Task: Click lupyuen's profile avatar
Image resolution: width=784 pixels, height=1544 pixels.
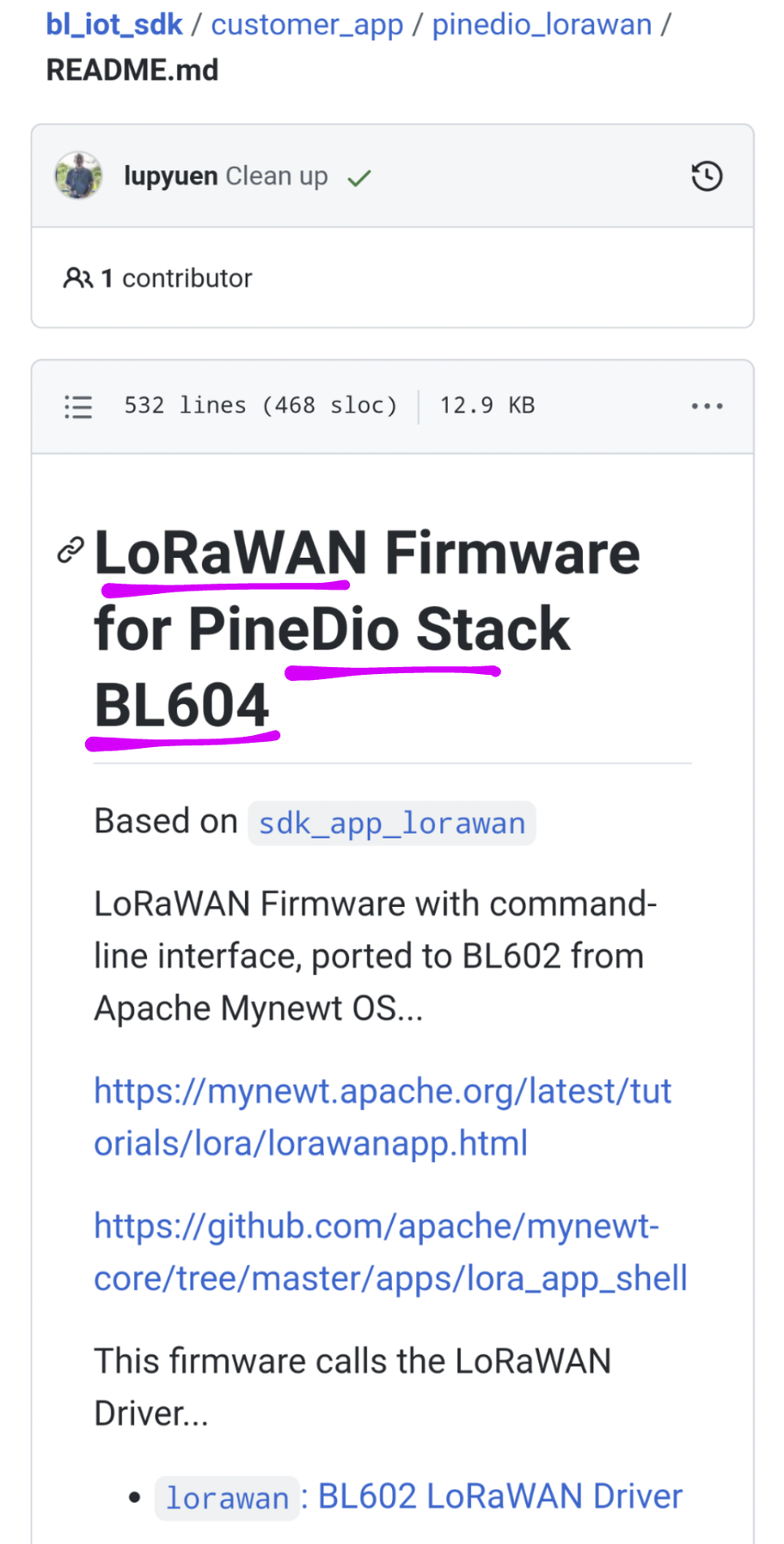Action: [x=79, y=175]
